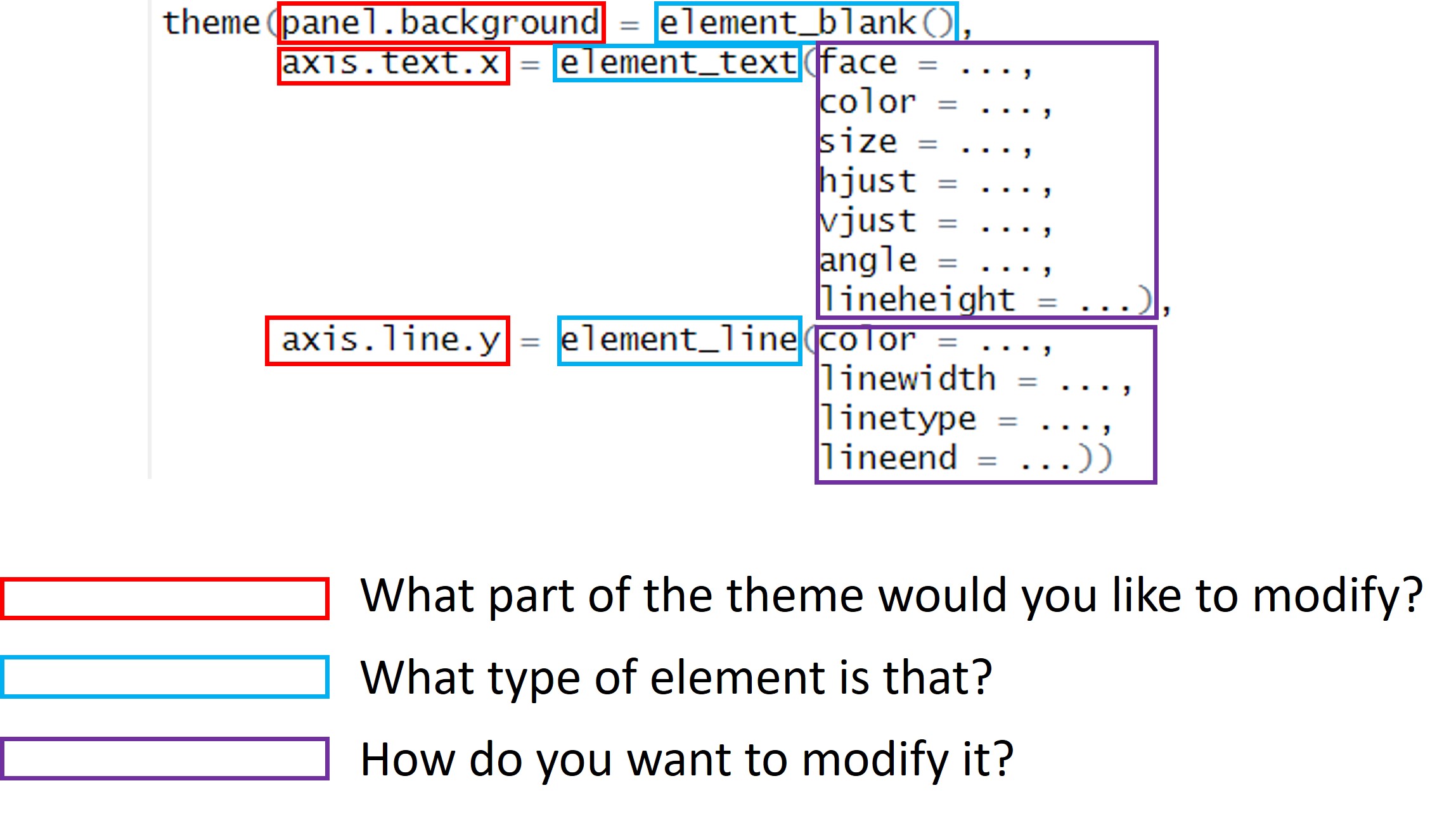Image resolution: width=1456 pixels, height=821 pixels.
Task: Click 'How do you want to modify it?' text
Action: point(687,760)
